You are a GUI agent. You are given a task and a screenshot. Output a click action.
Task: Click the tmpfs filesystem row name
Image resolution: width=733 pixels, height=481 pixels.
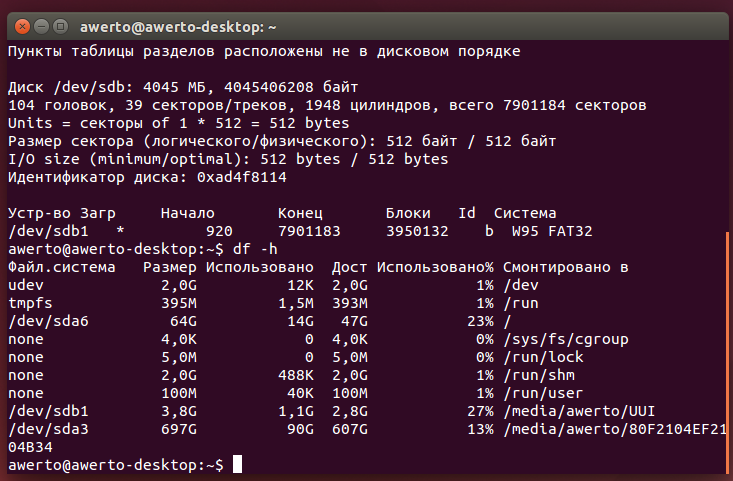click(x=30, y=303)
